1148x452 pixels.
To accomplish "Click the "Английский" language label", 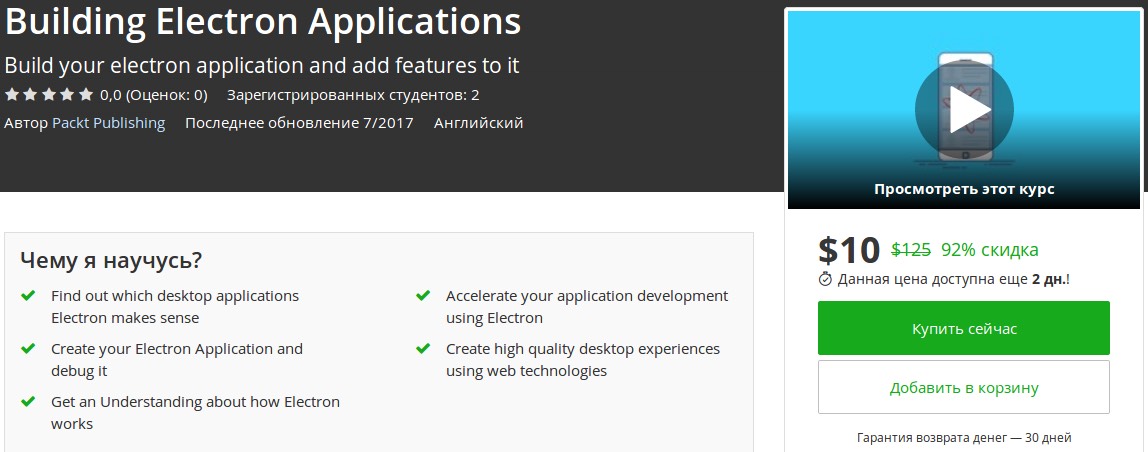I will click(478, 123).
